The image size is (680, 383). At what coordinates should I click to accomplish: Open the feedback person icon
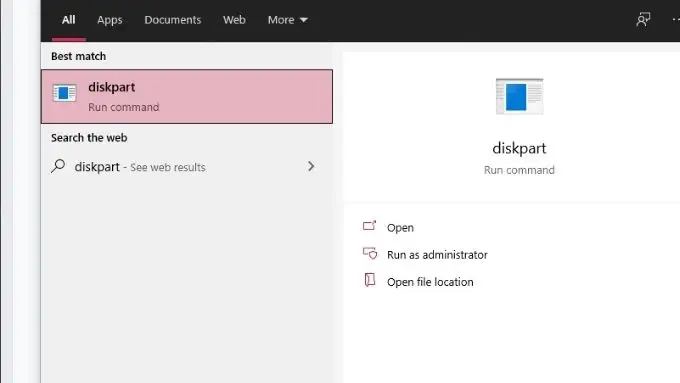point(643,19)
